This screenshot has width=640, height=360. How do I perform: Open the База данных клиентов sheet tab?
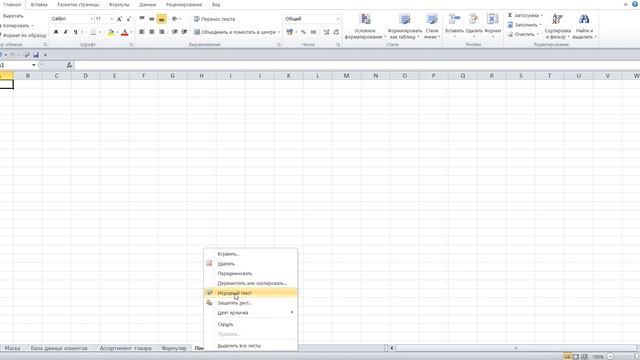(x=59, y=348)
